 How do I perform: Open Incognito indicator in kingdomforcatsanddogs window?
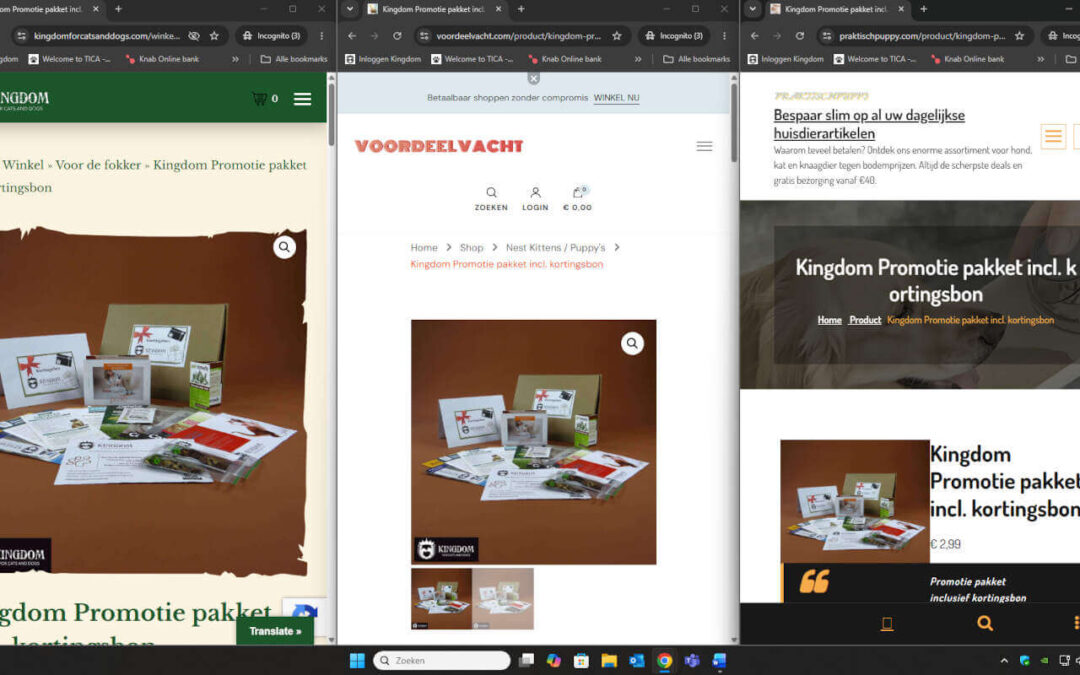(x=273, y=36)
